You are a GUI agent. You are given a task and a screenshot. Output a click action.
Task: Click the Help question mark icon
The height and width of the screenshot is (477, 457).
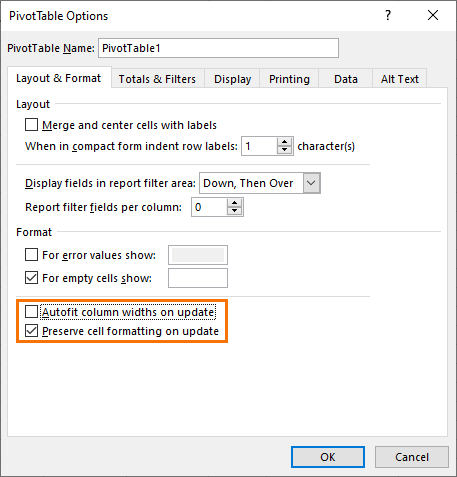tap(388, 15)
